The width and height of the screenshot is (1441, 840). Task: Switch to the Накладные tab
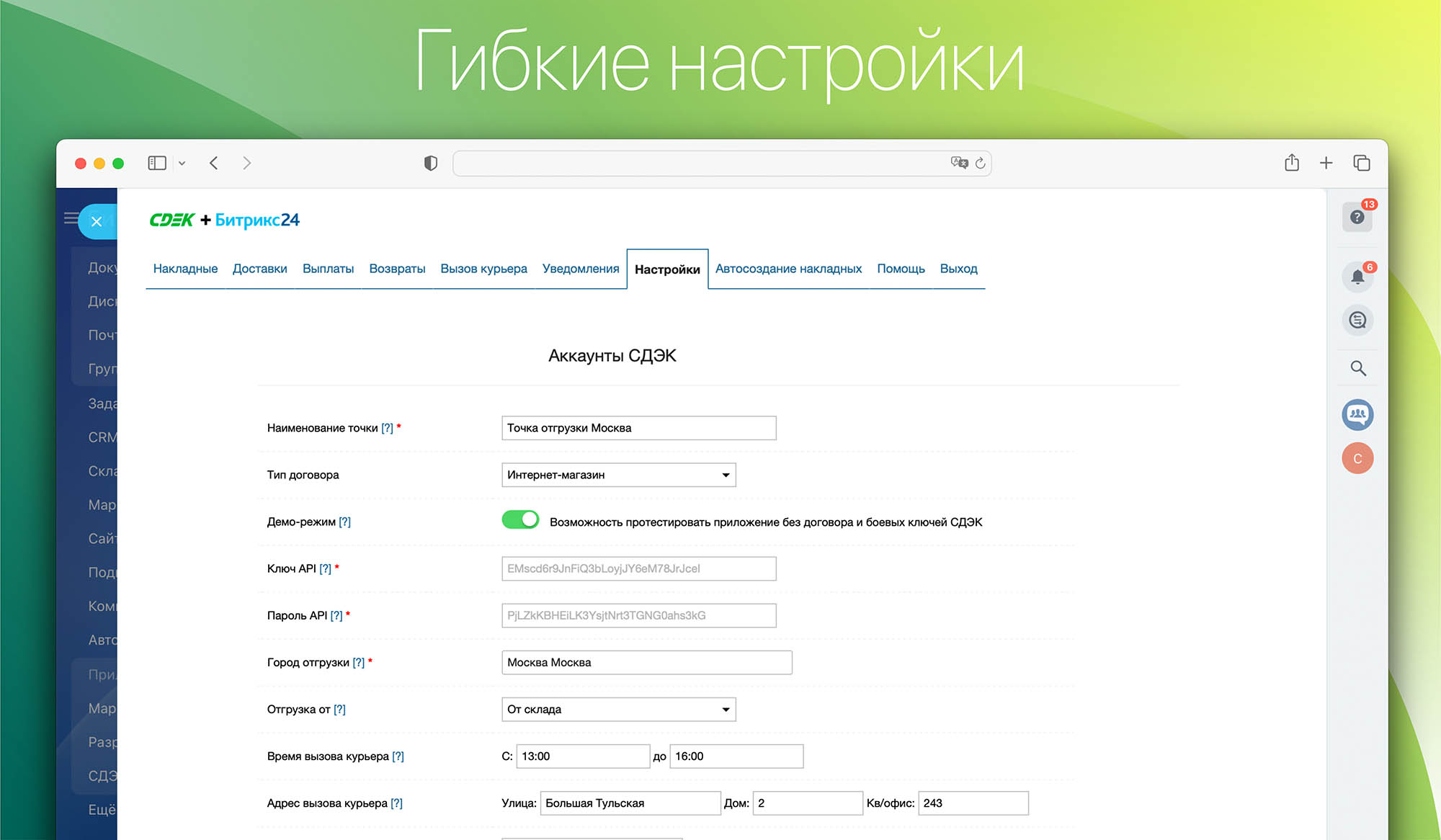click(185, 269)
